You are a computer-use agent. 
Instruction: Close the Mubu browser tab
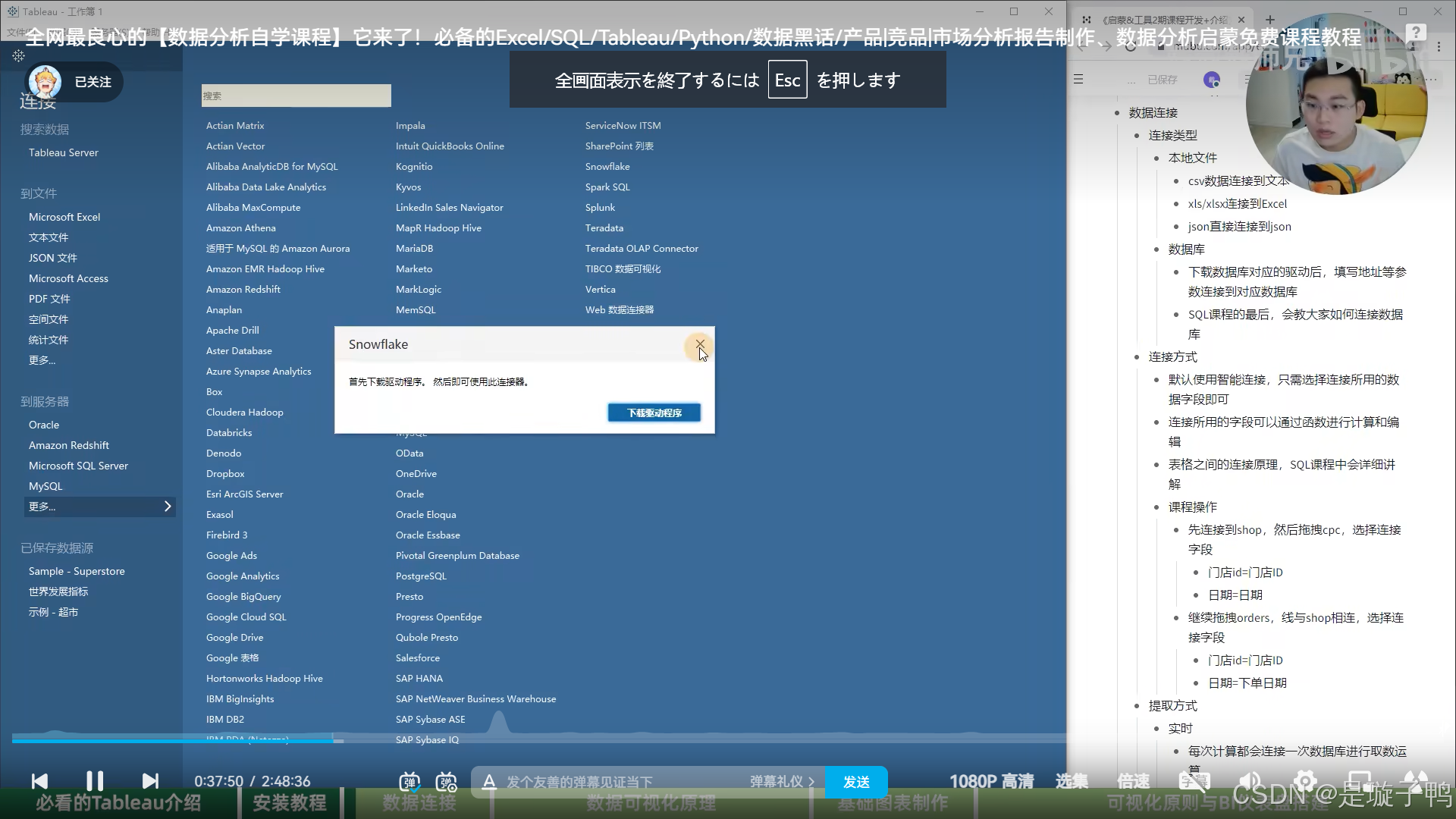click(1241, 20)
